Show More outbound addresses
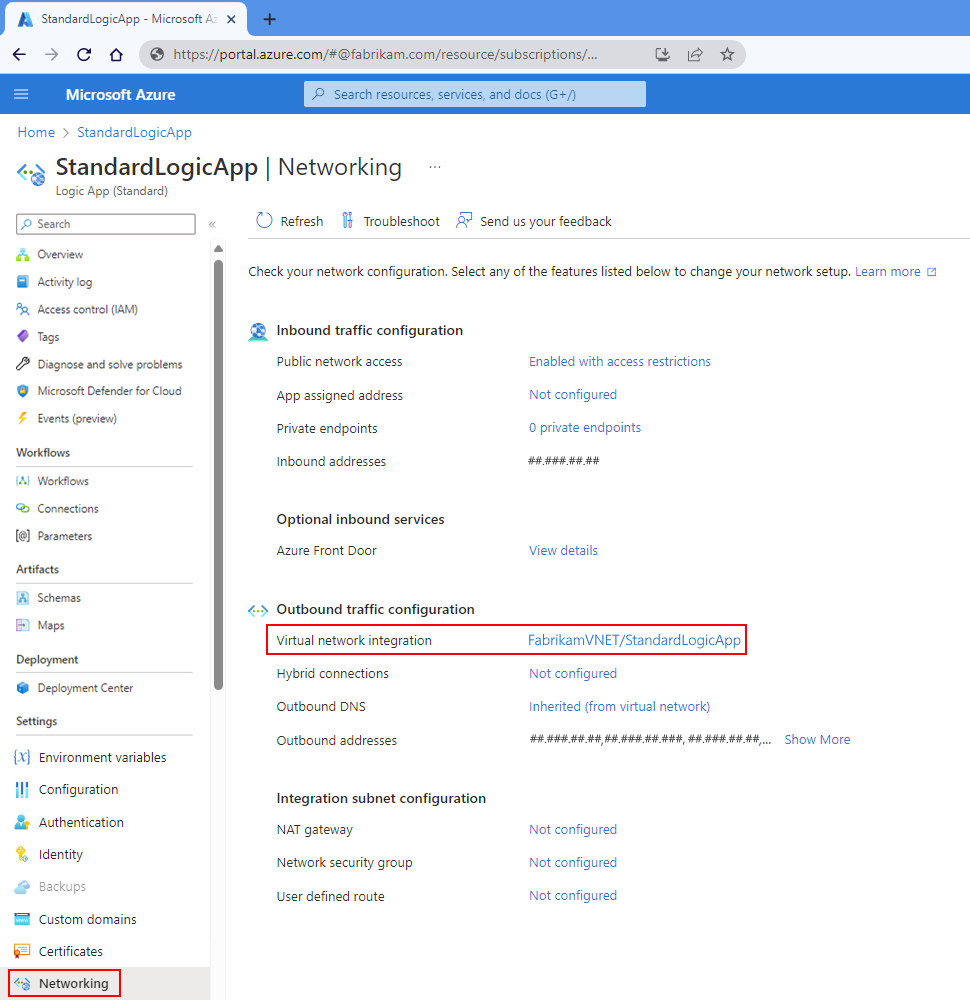This screenshot has width=970, height=1000. point(817,739)
